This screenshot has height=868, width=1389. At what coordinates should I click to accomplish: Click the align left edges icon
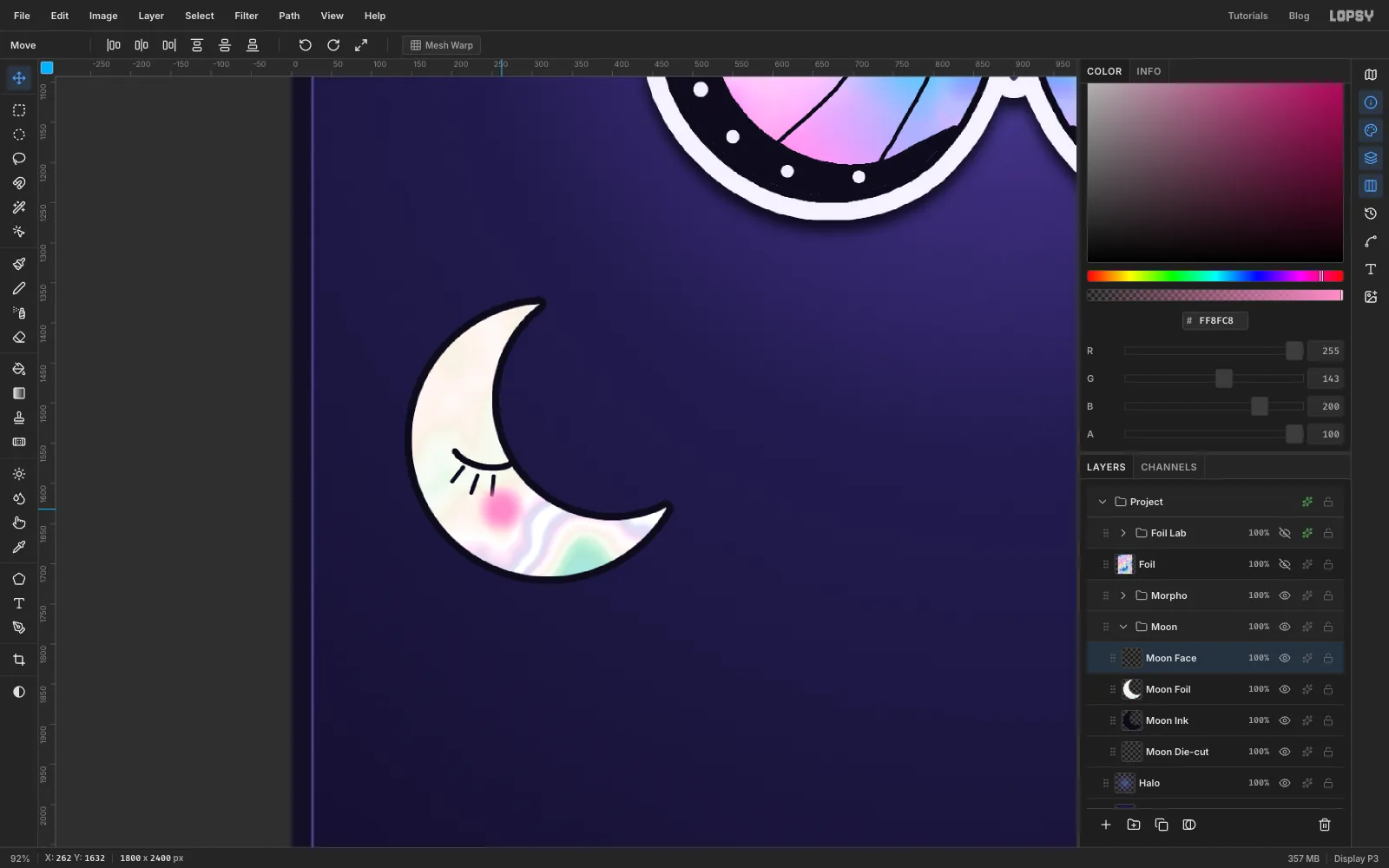[114, 45]
